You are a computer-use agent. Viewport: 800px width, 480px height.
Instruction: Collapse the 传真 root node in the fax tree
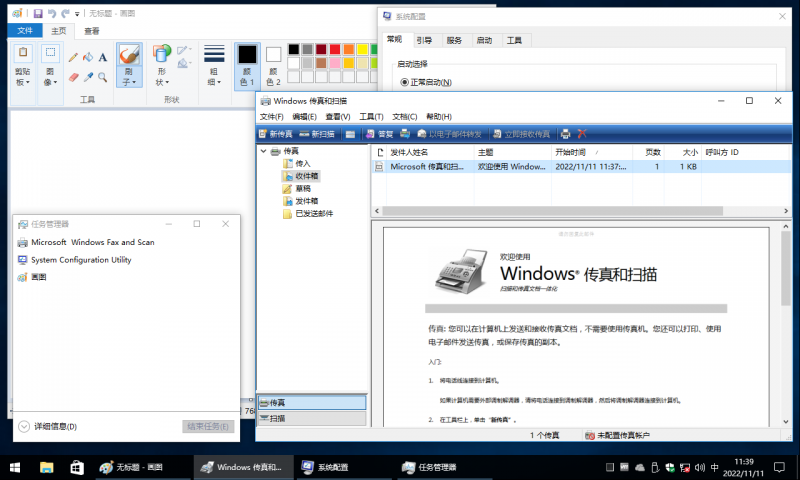(x=263, y=151)
